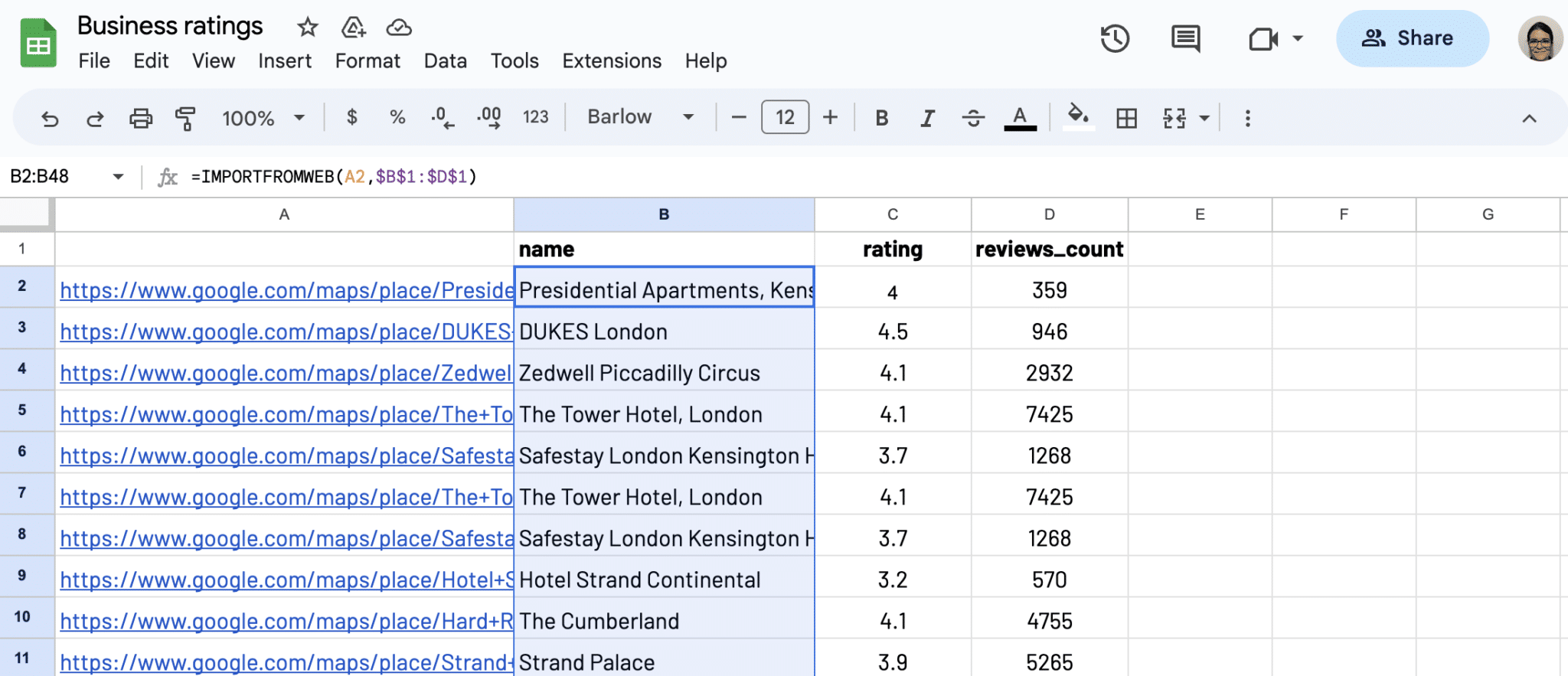Image resolution: width=1568 pixels, height=676 pixels.
Task: Select the paint format tool
Action: click(x=185, y=119)
